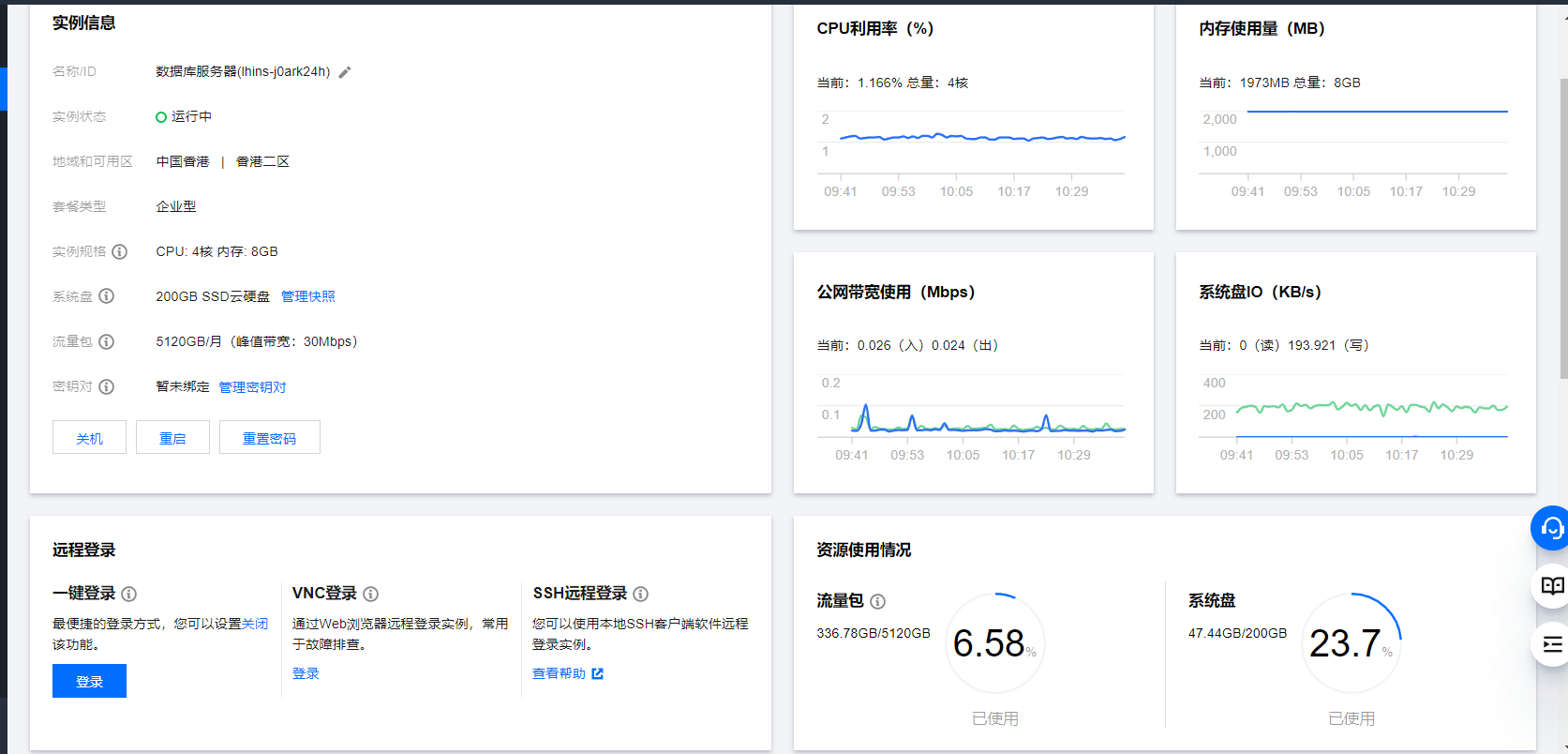Open info tooltip beside 一键登录
Viewport: 1568px width, 754px height.
(x=129, y=594)
